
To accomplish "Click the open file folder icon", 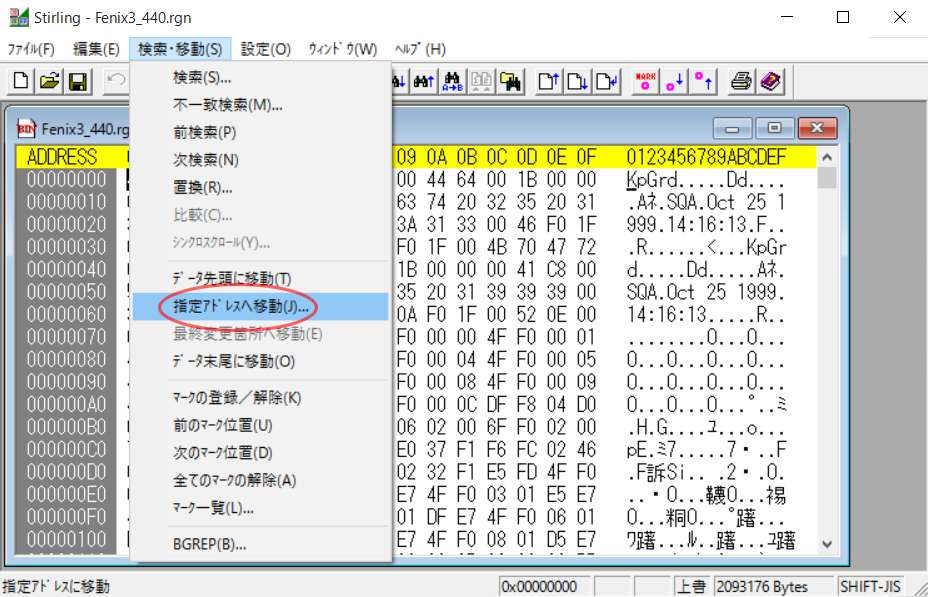I will pos(49,81).
